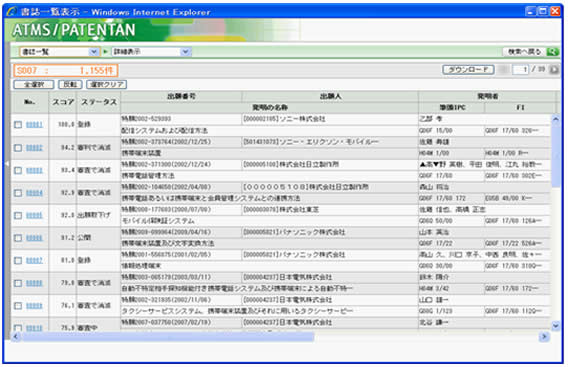Click the 発明者 column header

(x=487, y=96)
